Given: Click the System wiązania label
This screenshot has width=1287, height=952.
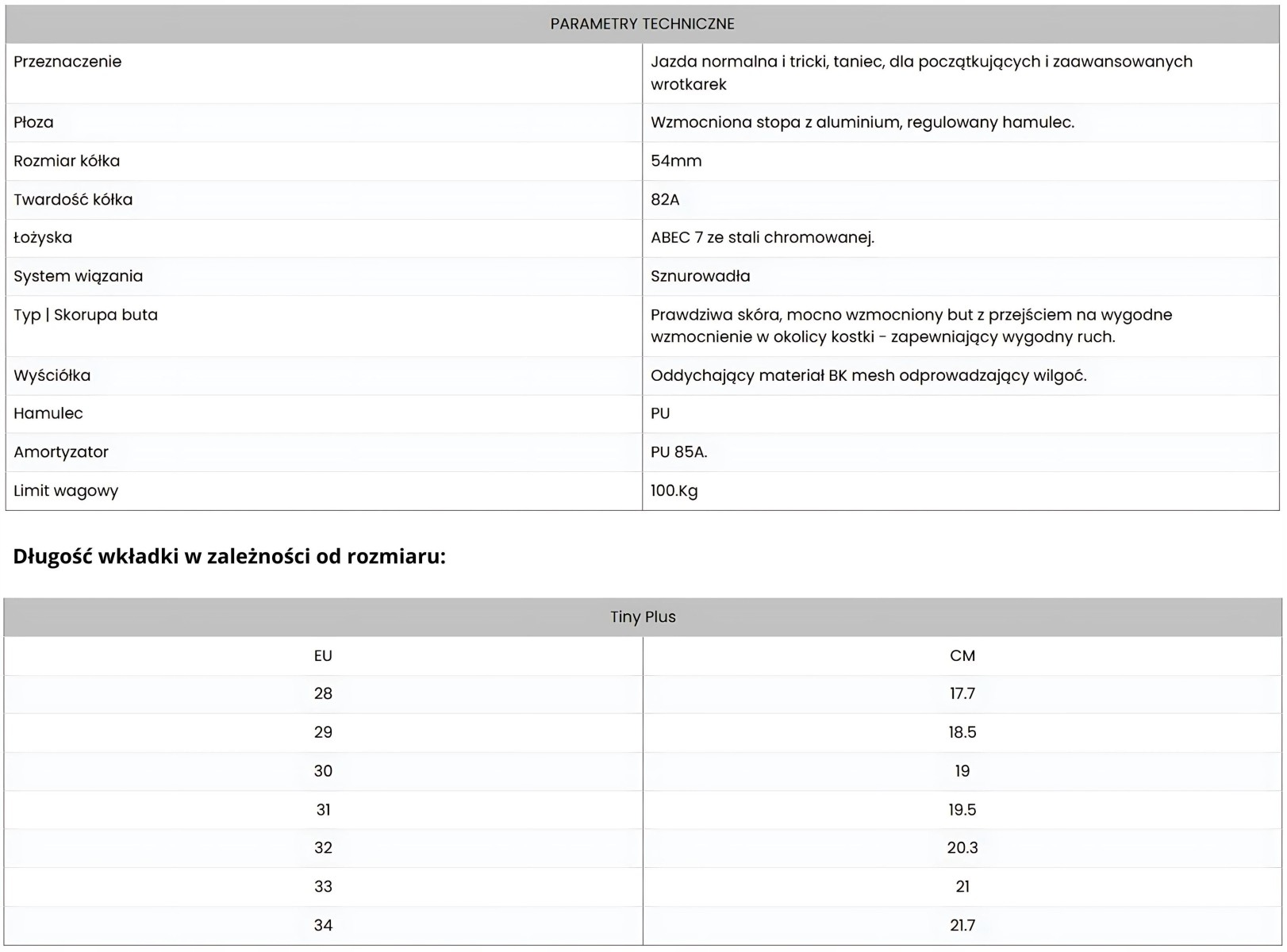Looking at the screenshot, I should pos(78,276).
